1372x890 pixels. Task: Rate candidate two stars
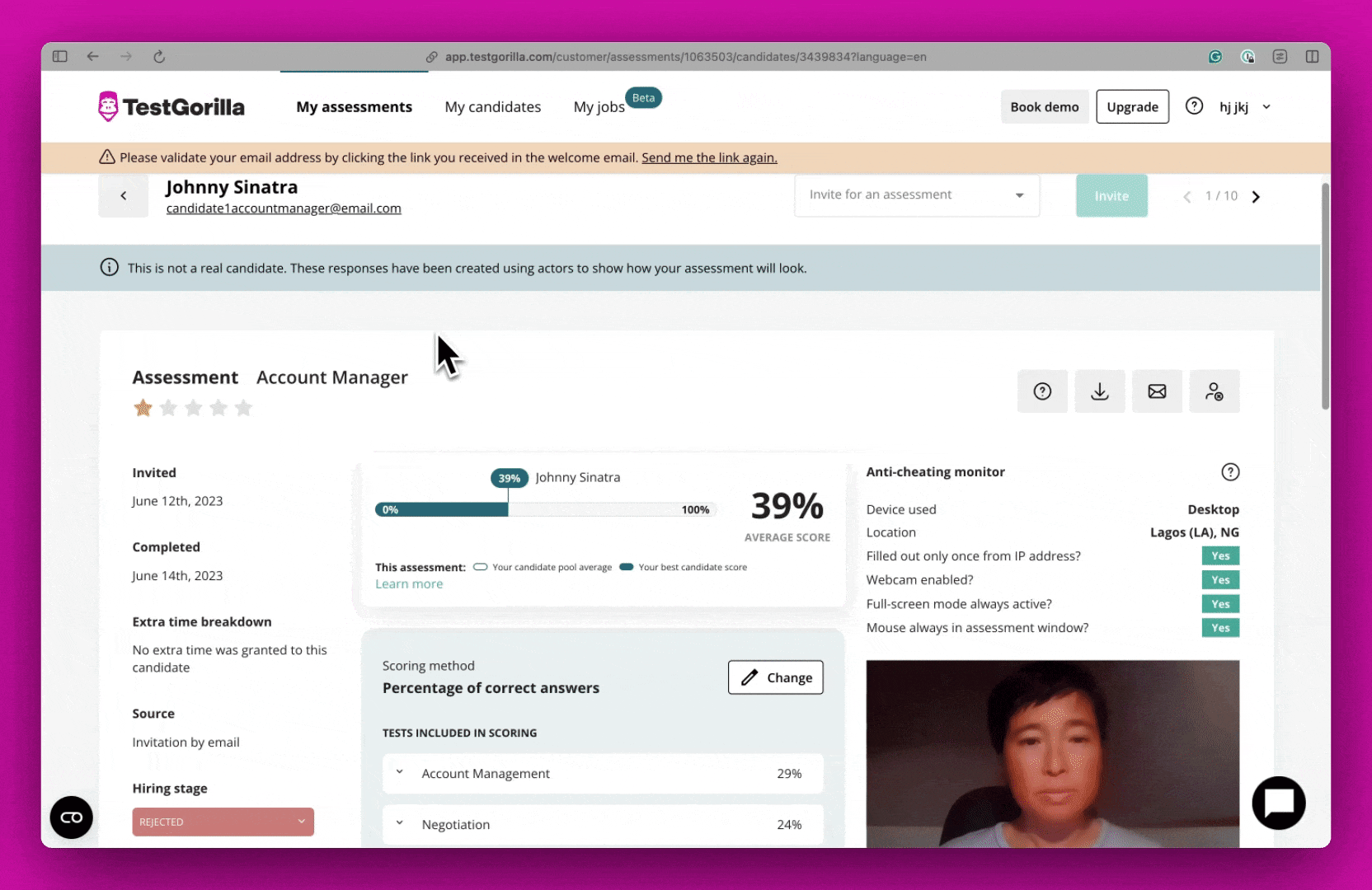[168, 408]
